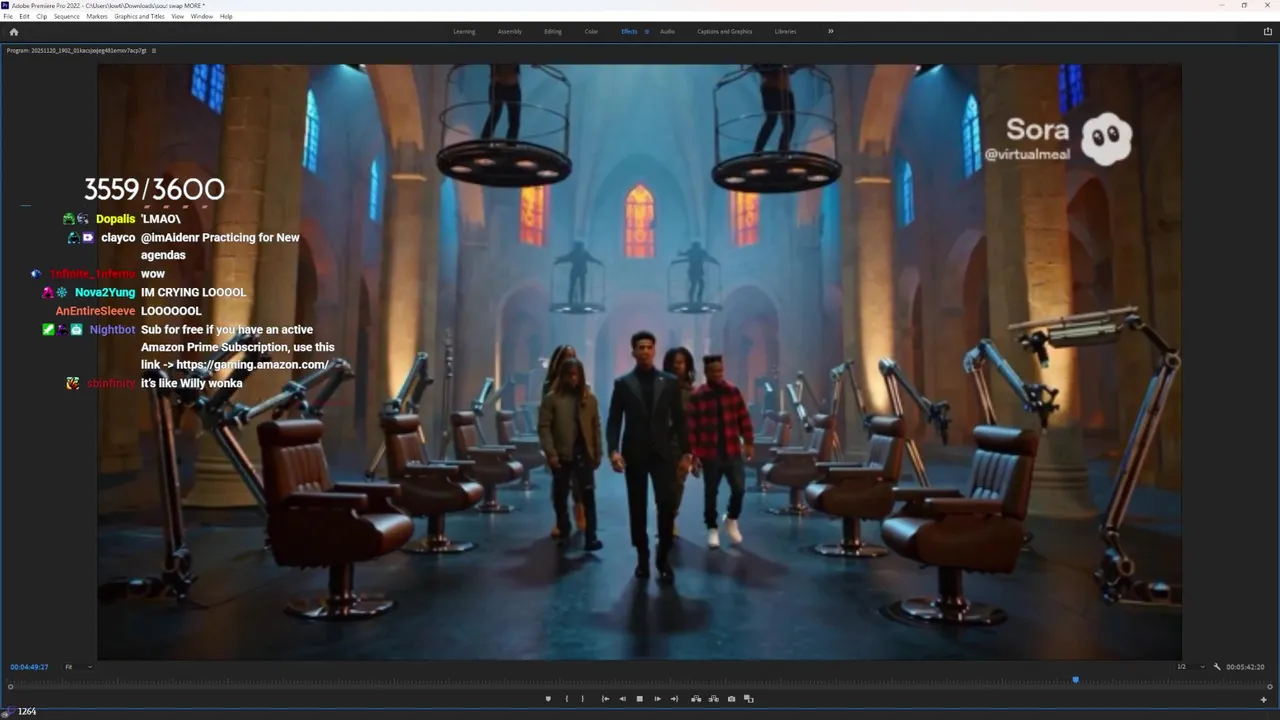This screenshot has width=1280, height=720.
Task: Open the Graphics and Titles menu
Action: 139,16
